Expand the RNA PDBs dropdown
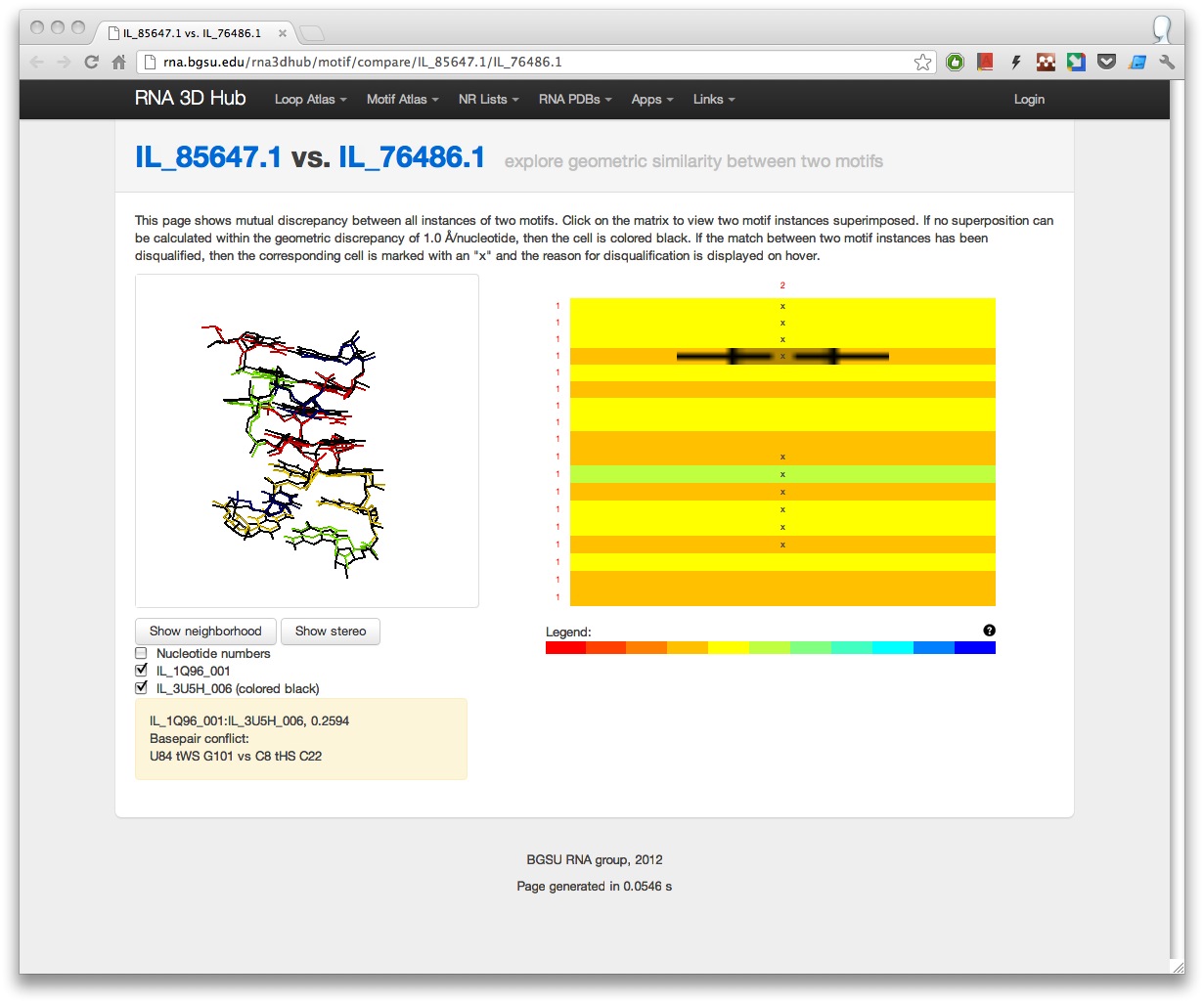 [x=574, y=100]
